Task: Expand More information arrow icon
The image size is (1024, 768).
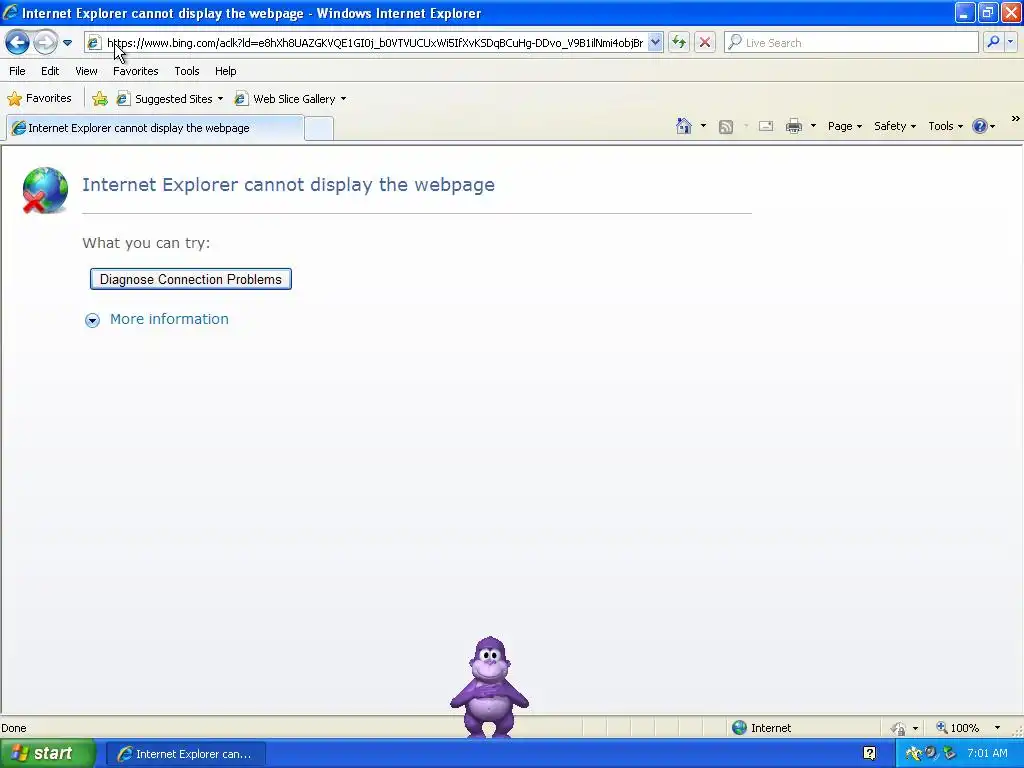Action: pos(92,320)
